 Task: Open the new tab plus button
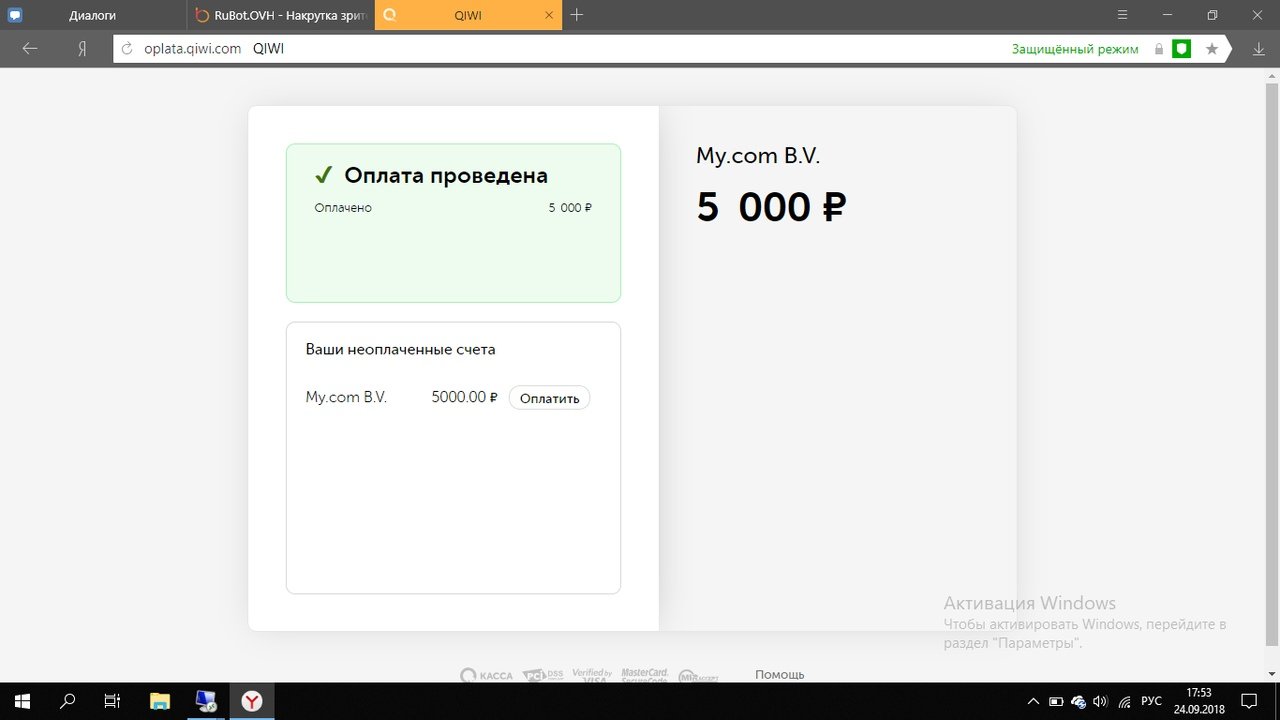tap(577, 14)
